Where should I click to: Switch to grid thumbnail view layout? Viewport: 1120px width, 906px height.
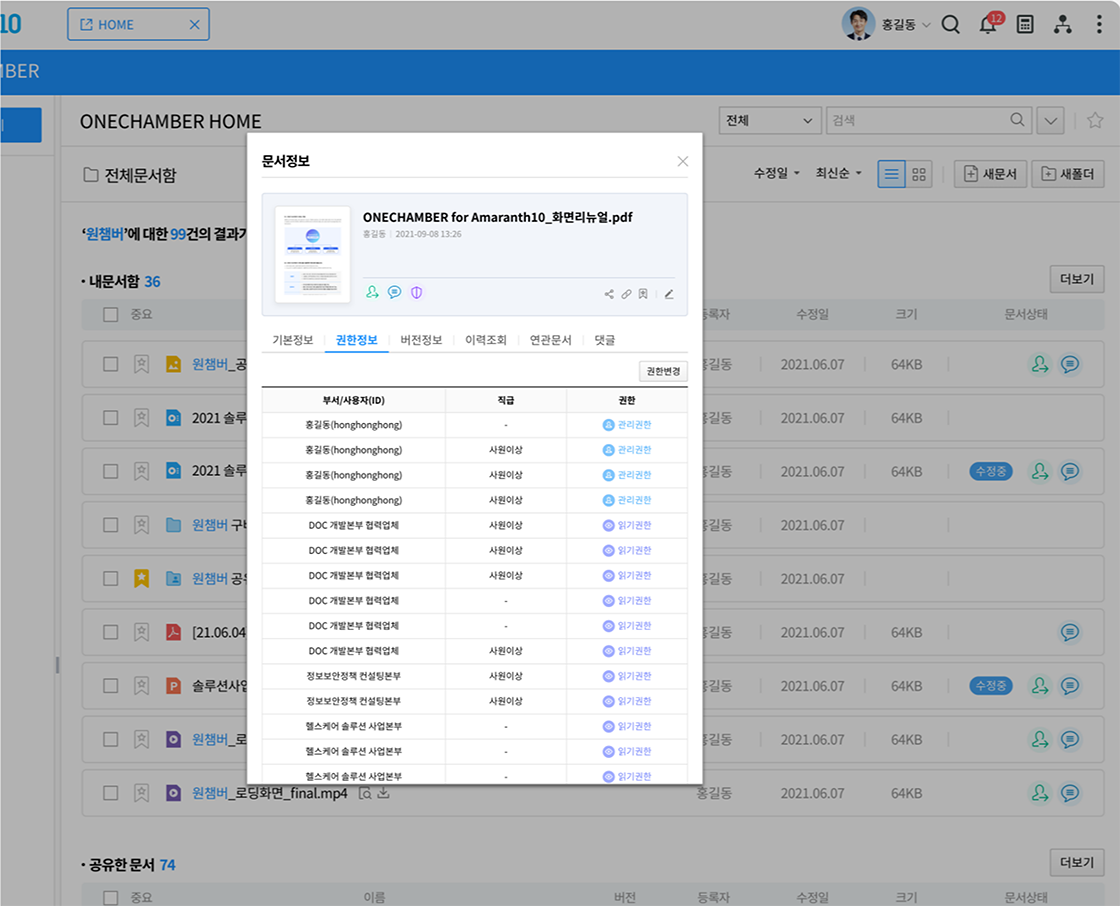click(x=919, y=174)
